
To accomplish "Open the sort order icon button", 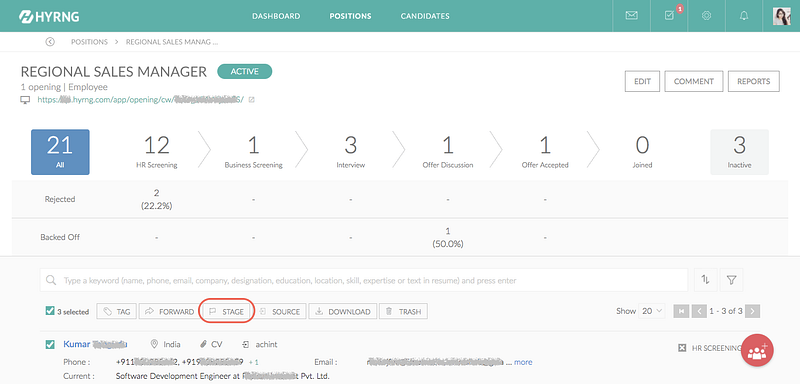I will (x=706, y=280).
